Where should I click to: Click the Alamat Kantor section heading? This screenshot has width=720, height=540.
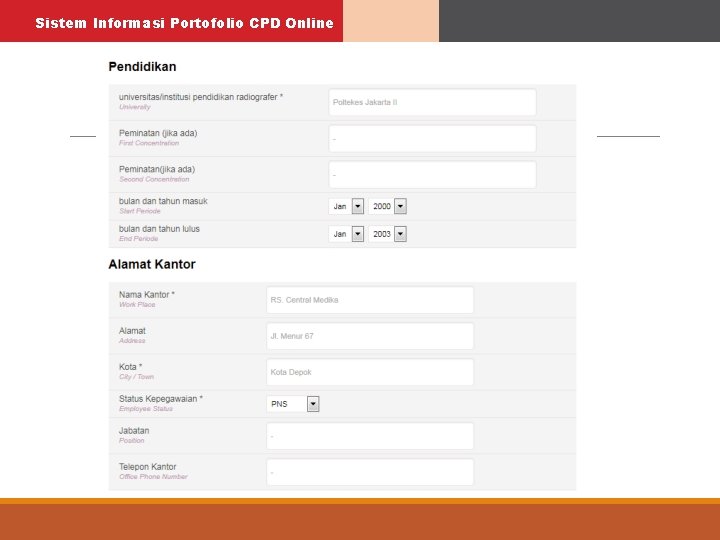152,264
